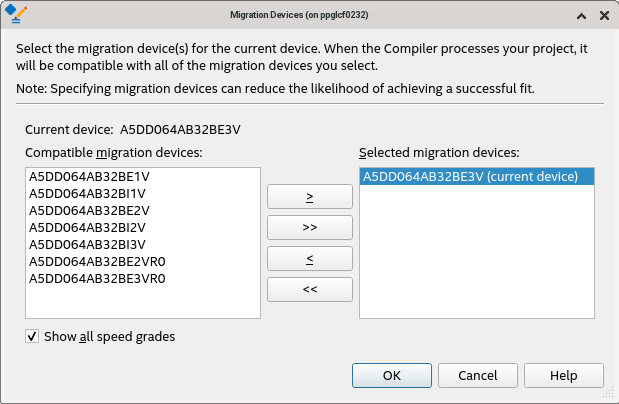Open Help for migration devices
Image resolution: width=619 pixels, height=404 pixels.
[x=563, y=375]
